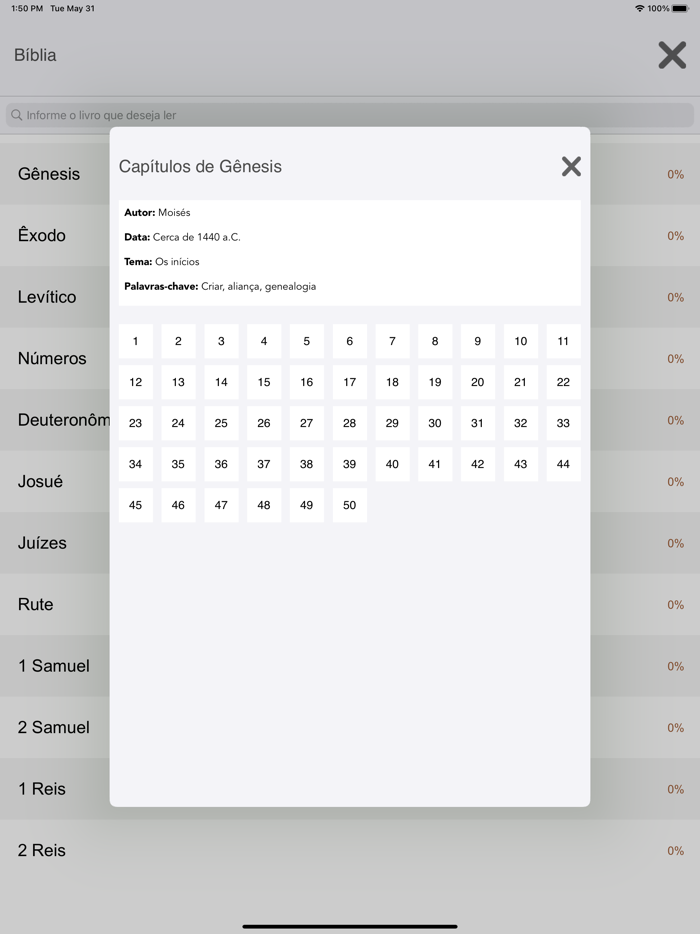Open chapter 44 of Gênesis
The width and height of the screenshot is (700, 934).
click(x=563, y=464)
